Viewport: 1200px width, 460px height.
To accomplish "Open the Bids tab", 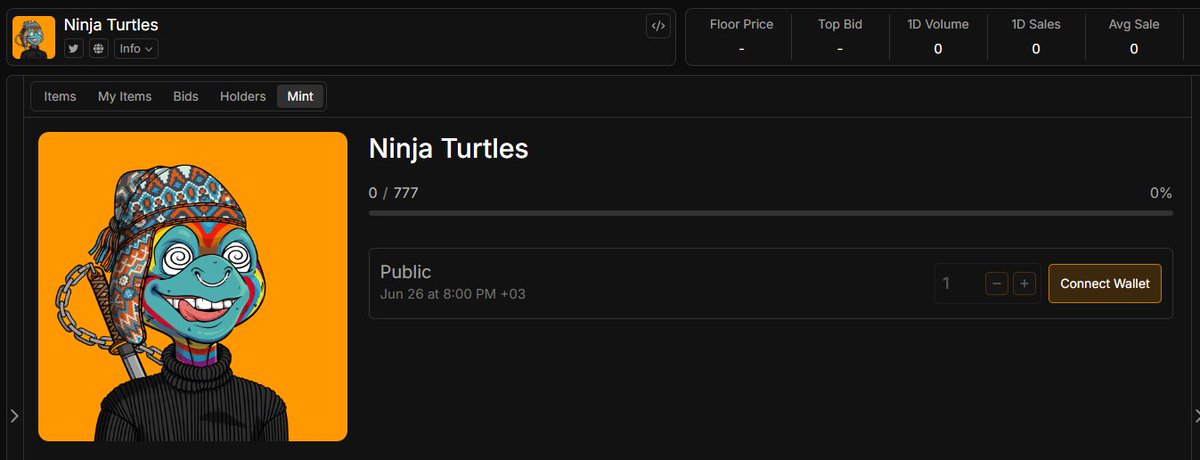I will click(186, 96).
